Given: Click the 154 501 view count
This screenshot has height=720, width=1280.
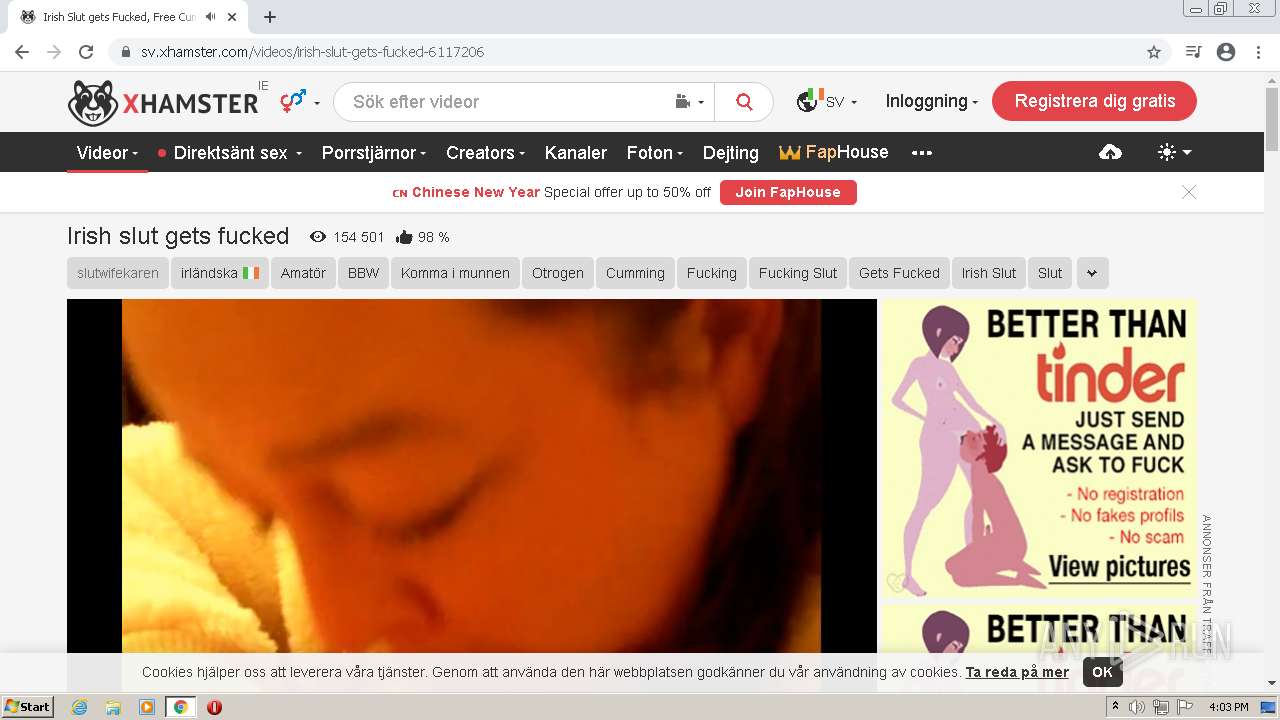Looking at the screenshot, I should (x=347, y=237).
